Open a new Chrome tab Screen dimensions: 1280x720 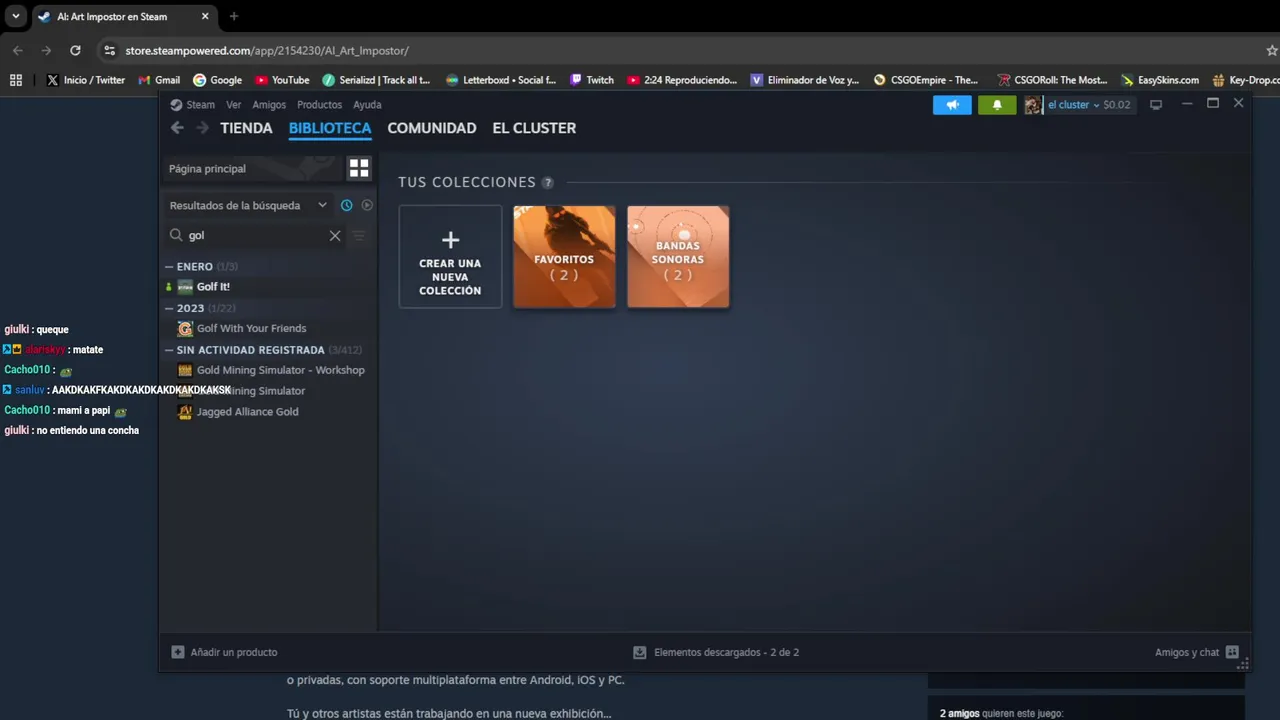[x=234, y=17]
